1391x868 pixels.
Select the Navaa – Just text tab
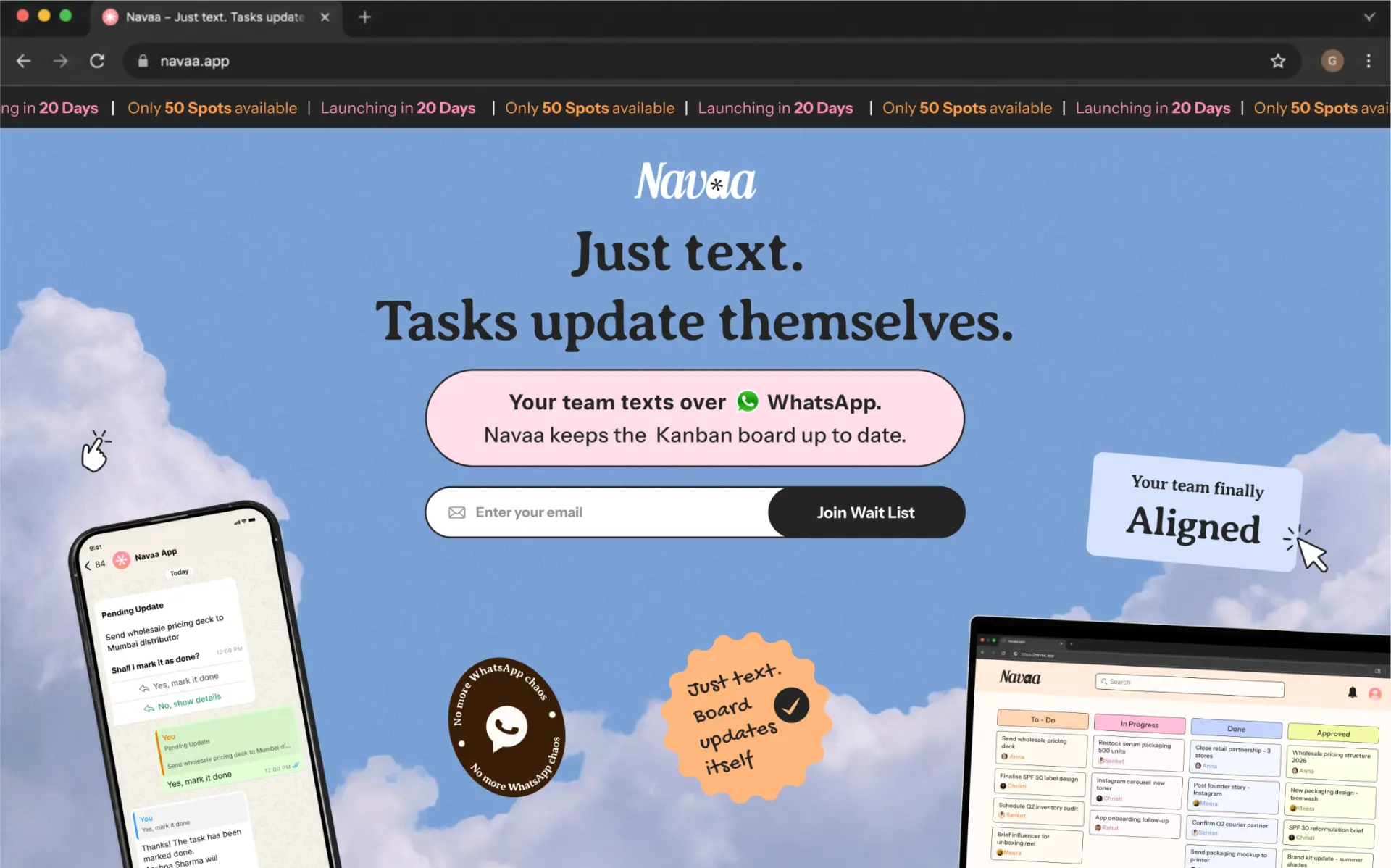pyautogui.click(x=214, y=17)
